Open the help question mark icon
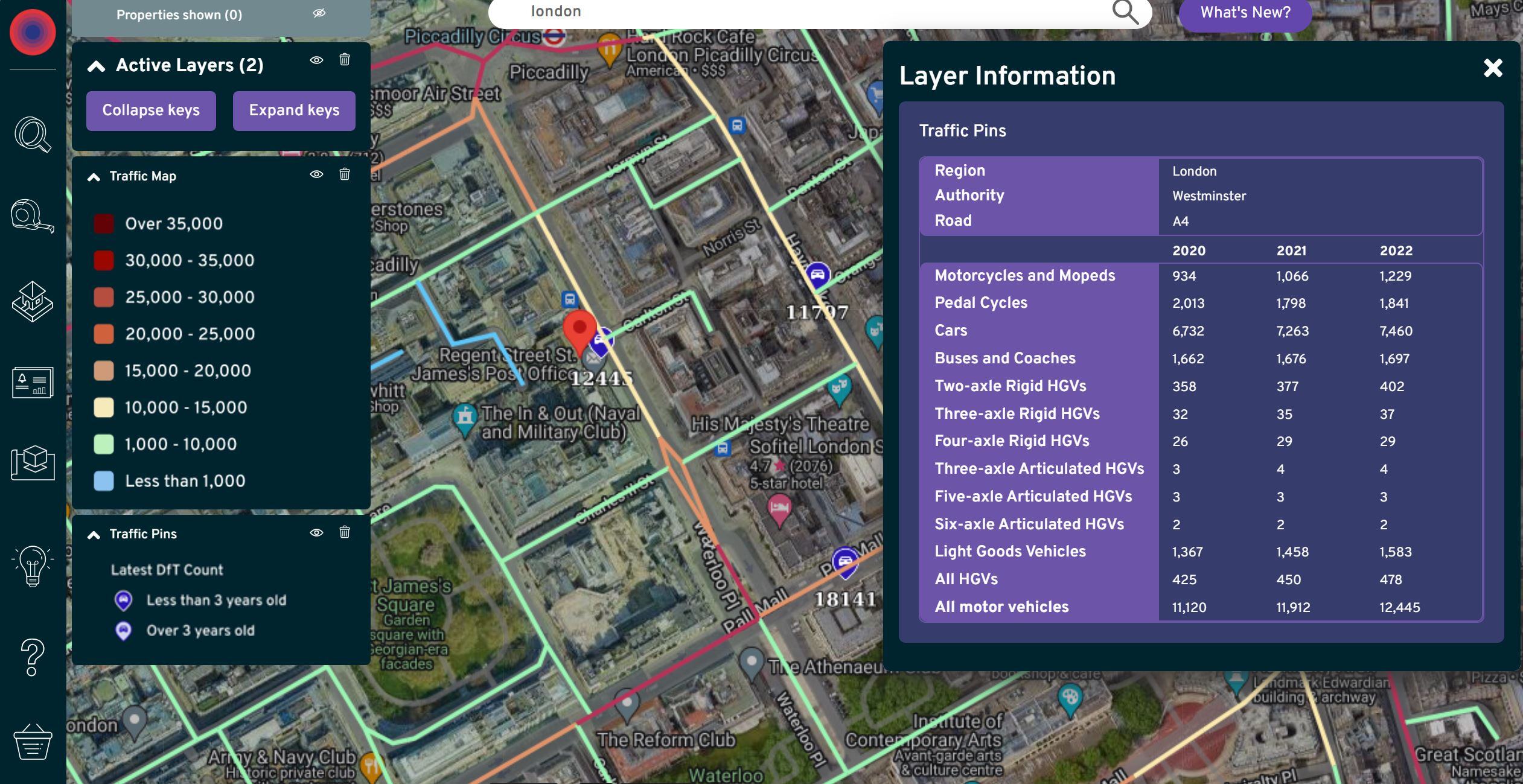Viewport: 1523px width, 784px height. [x=32, y=658]
